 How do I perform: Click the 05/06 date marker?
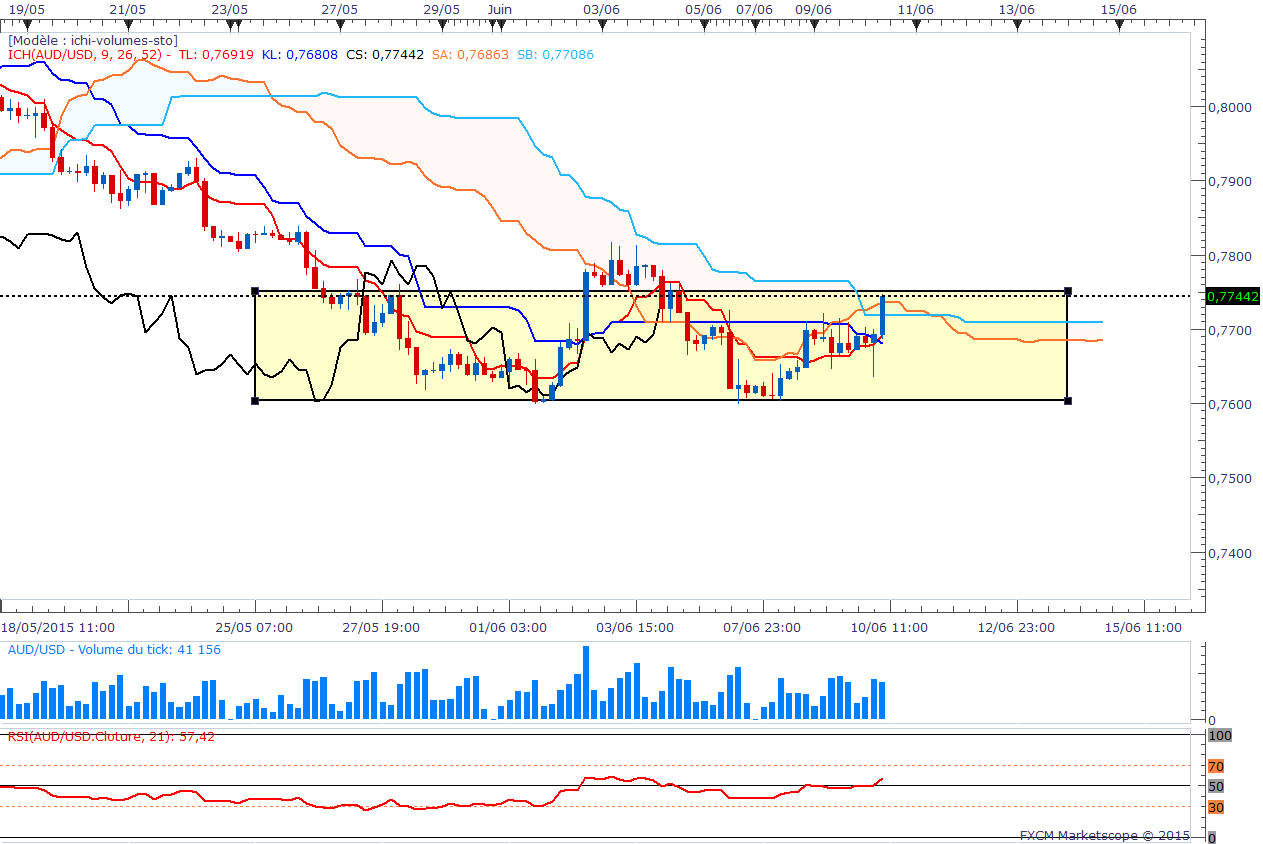704,8
